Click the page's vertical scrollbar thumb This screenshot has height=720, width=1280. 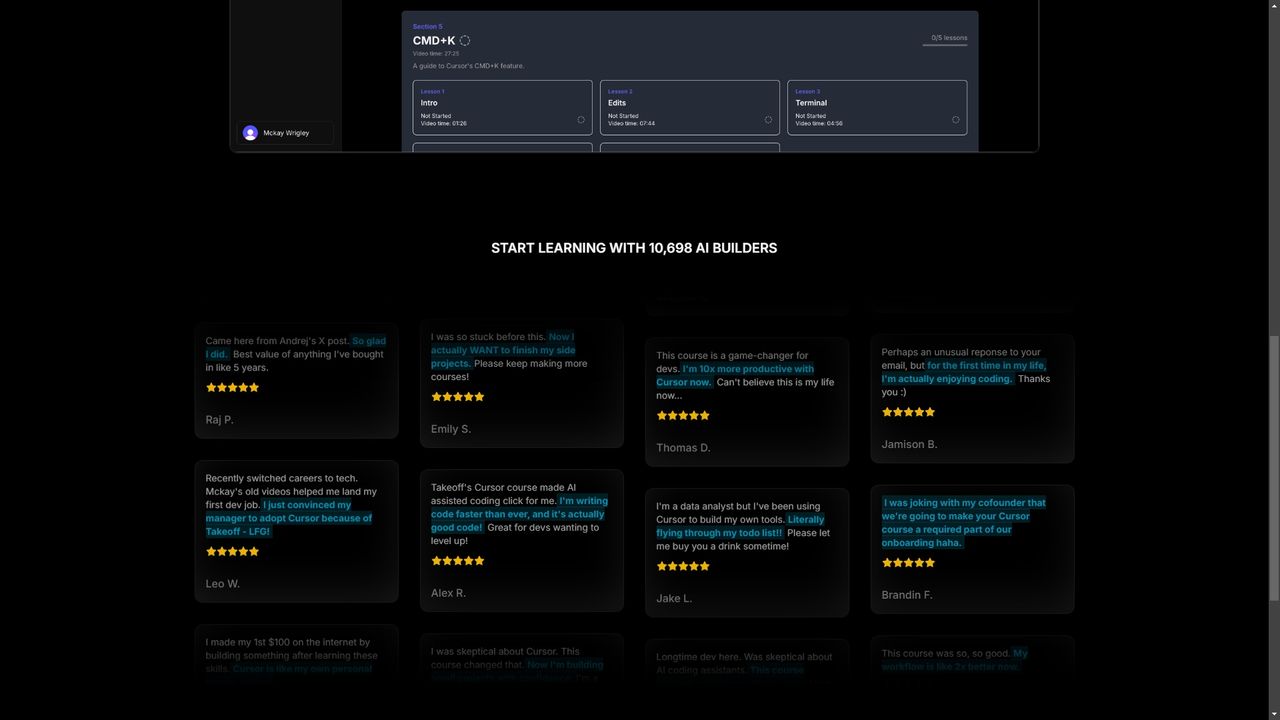click(x=1273, y=468)
